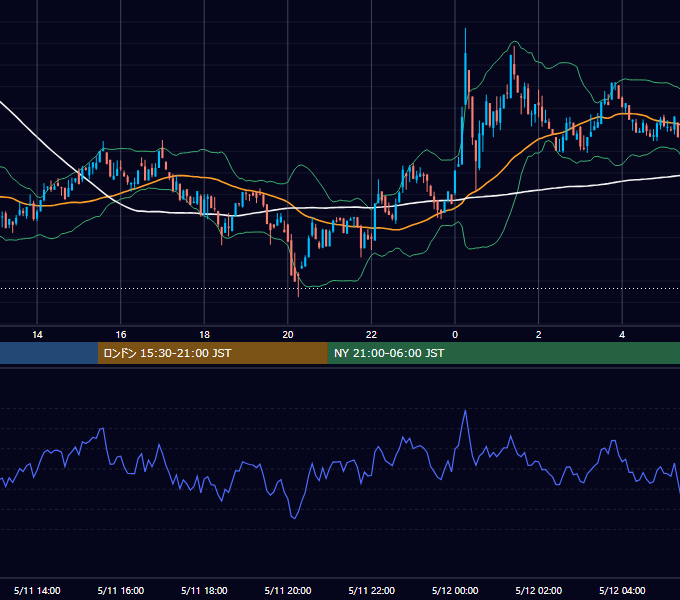Click the 5/11 18:00 date label
The height and width of the screenshot is (600, 680).
pos(204,590)
